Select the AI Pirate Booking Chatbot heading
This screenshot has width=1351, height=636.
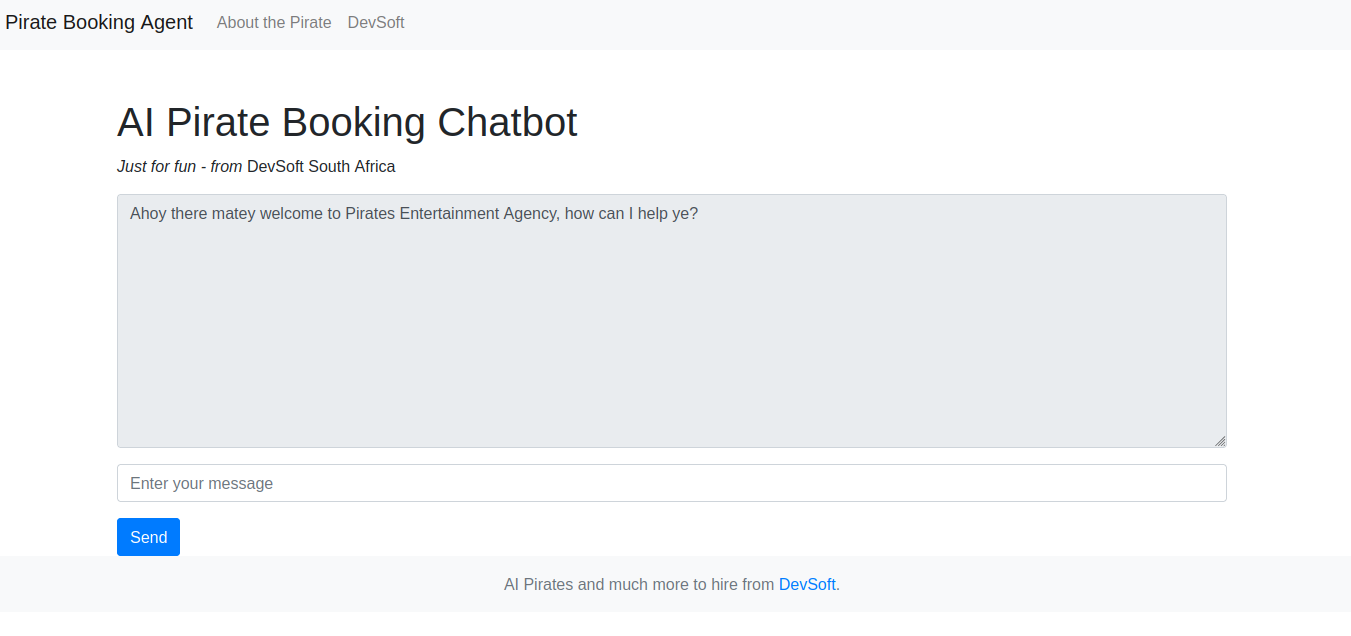pos(347,122)
